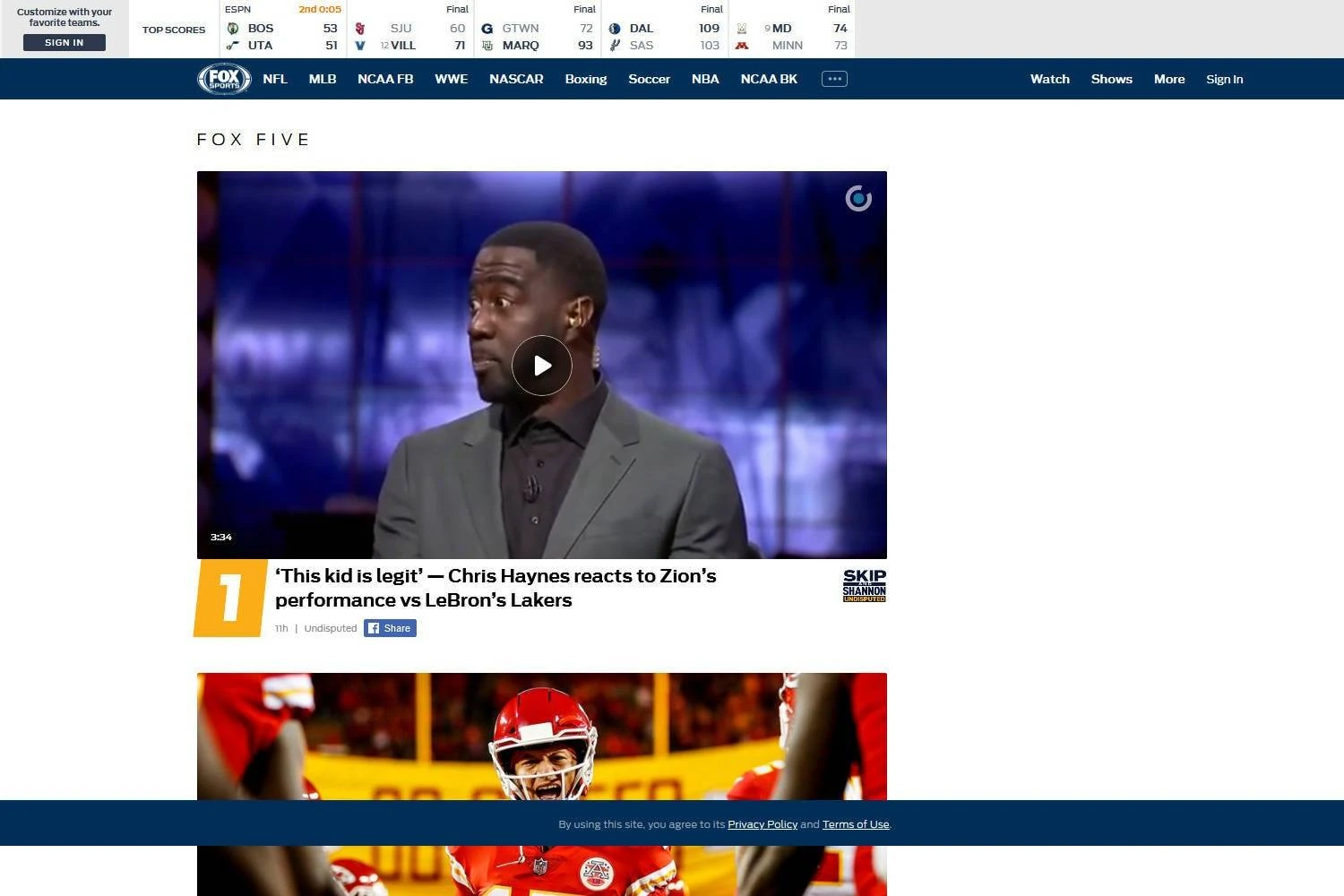Open the MD vs MINN final score

pos(792,29)
